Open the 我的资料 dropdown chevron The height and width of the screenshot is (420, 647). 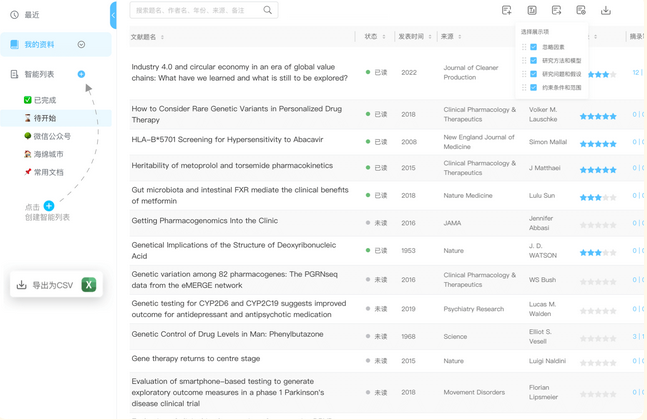click(x=81, y=44)
